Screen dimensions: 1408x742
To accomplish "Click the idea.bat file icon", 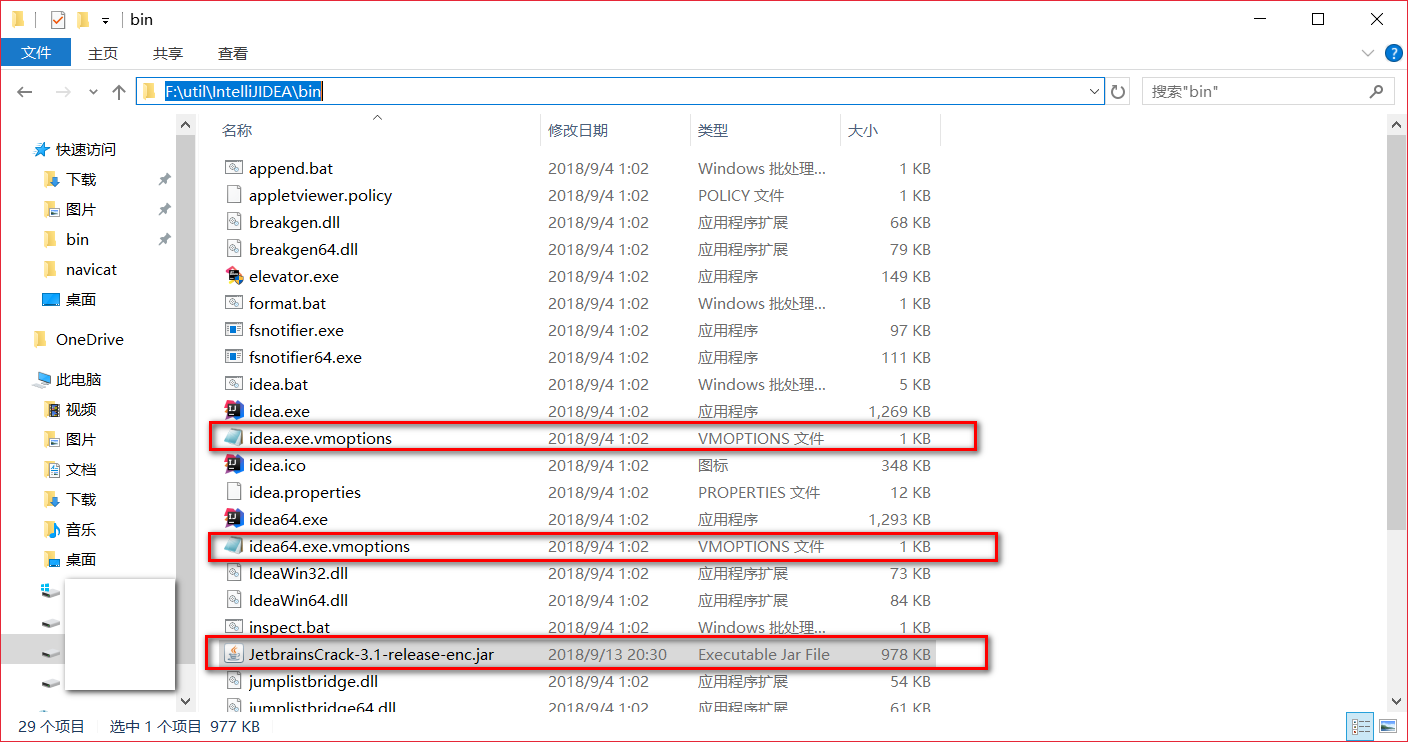I will coord(234,384).
